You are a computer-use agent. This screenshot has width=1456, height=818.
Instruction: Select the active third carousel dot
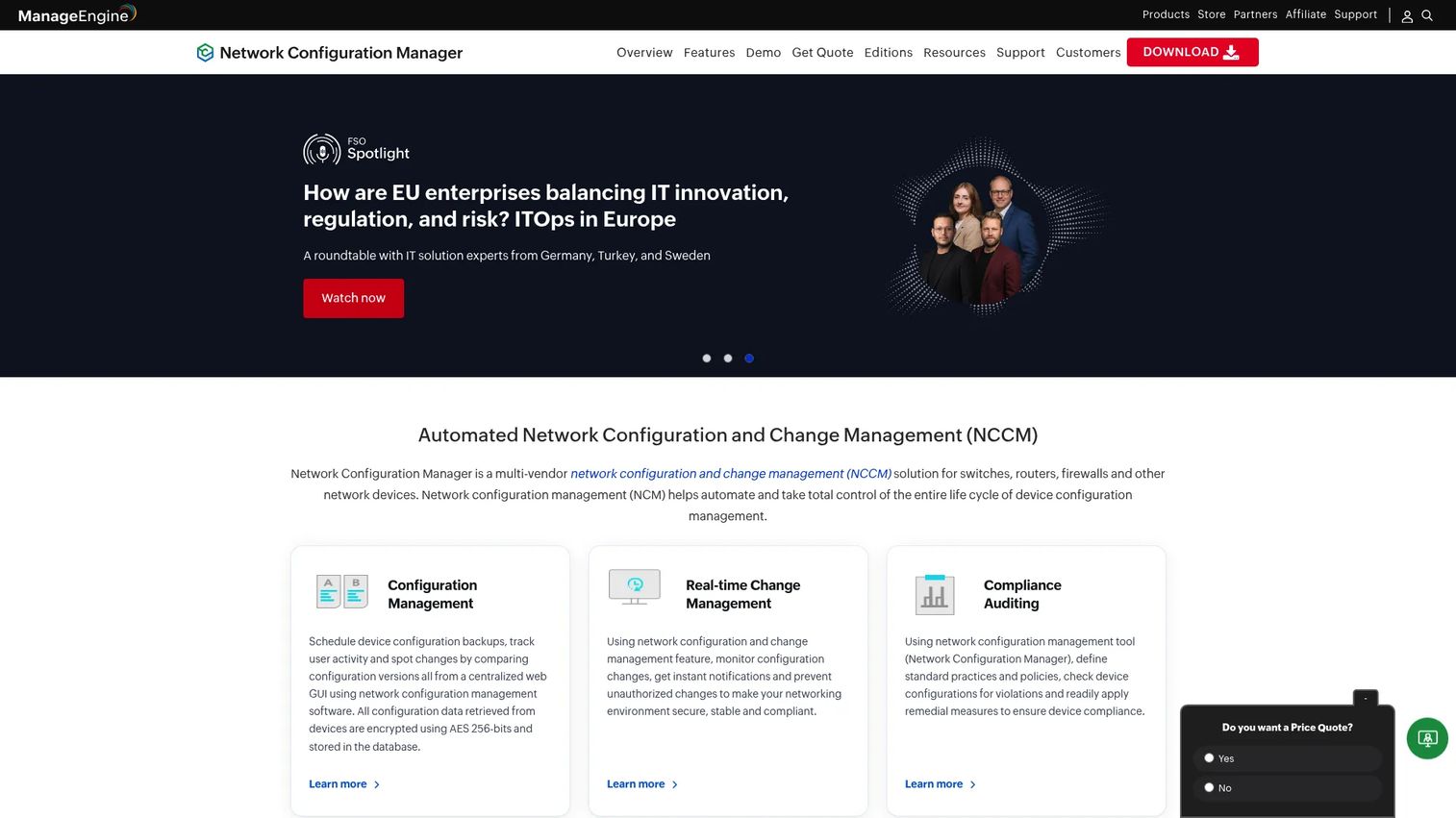(x=749, y=359)
